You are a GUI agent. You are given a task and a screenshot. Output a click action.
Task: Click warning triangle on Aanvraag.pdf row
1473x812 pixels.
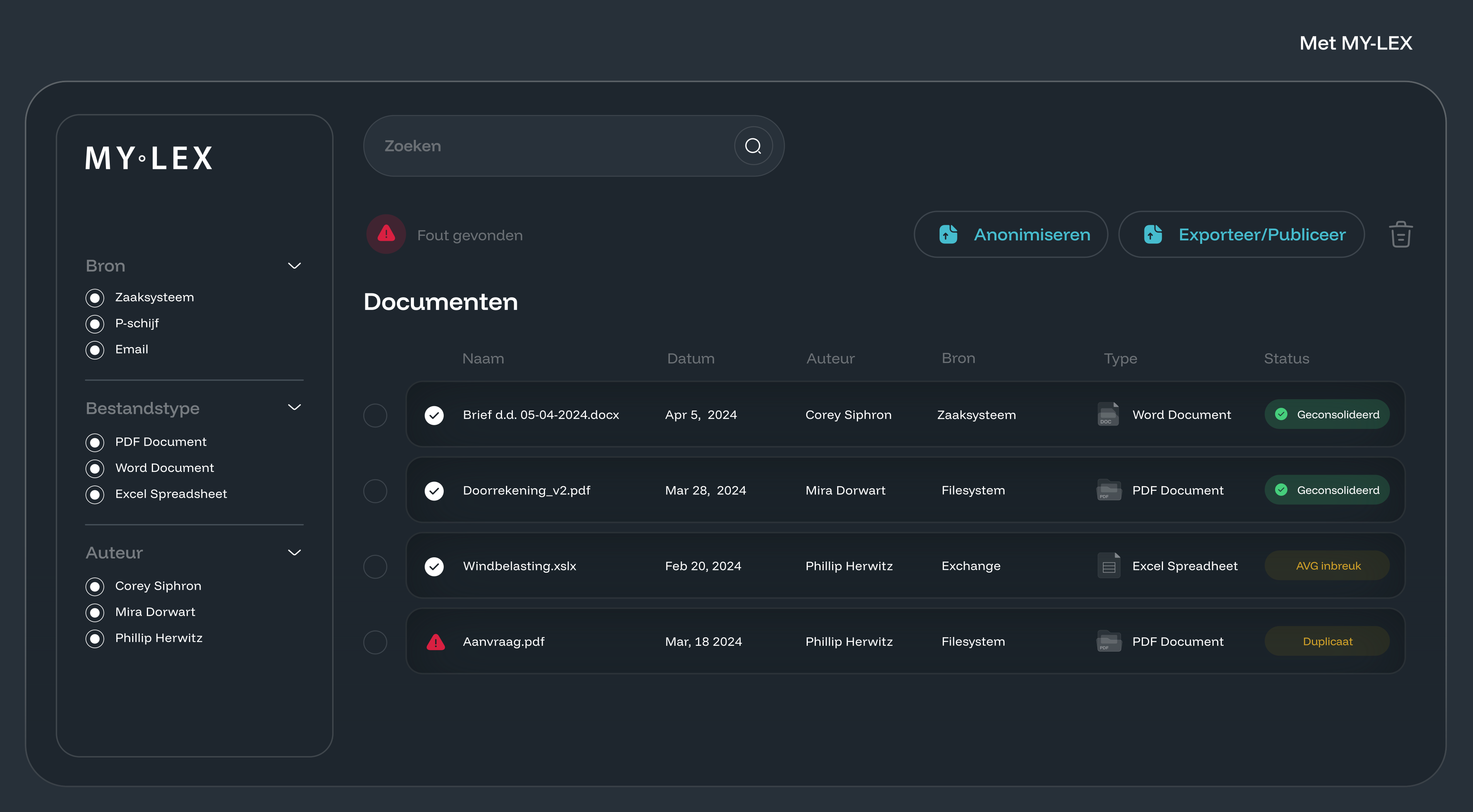pos(435,642)
